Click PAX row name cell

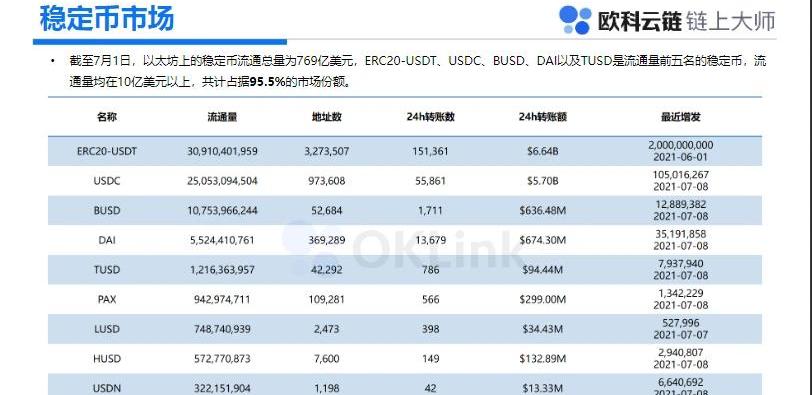[x=107, y=299]
